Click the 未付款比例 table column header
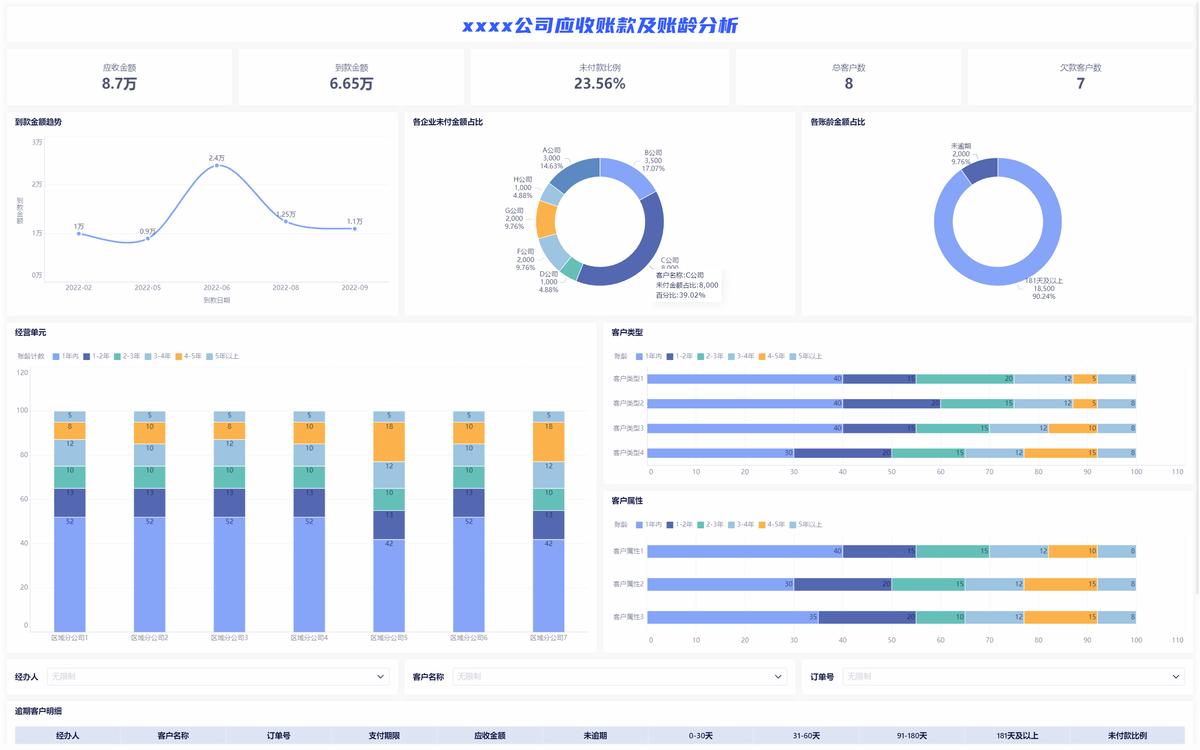Screen dimensions: 1200x750 [1127, 736]
